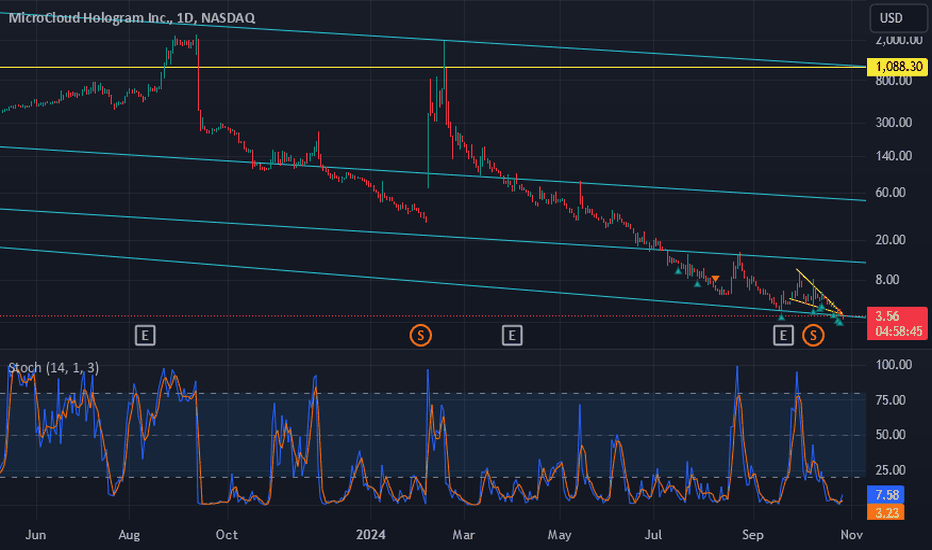The height and width of the screenshot is (550, 932).
Task: Click the red 3.56 current price label
Action: click(897, 323)
